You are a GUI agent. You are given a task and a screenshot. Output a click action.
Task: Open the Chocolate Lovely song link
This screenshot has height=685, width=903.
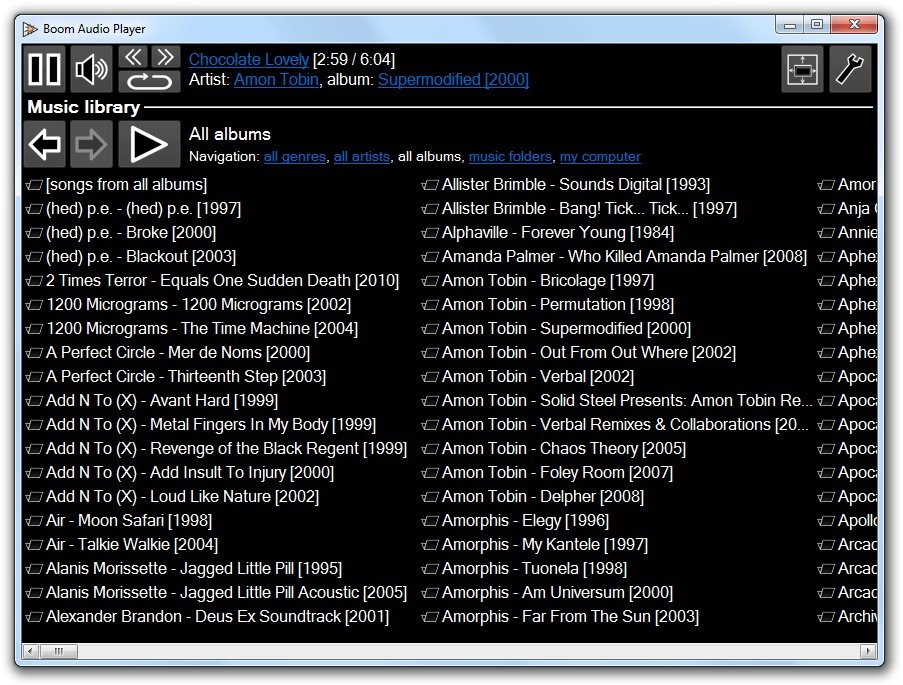coord(249,59)
